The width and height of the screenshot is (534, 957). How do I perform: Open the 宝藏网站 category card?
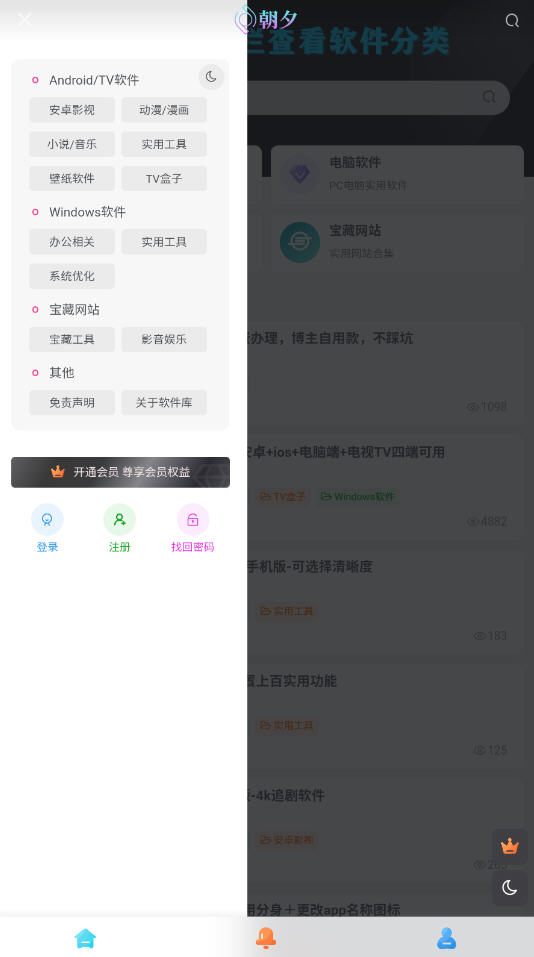coord(397,242)
